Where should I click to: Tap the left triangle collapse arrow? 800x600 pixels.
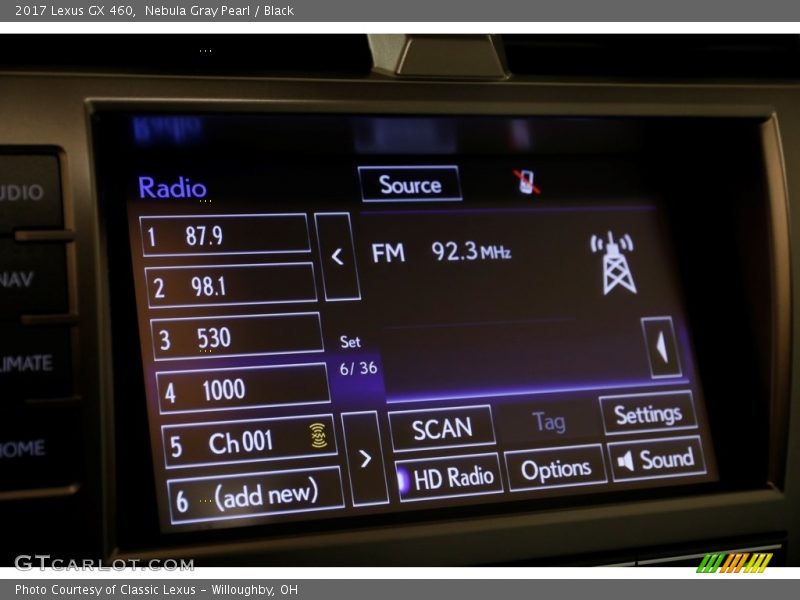tap(662, 347)
